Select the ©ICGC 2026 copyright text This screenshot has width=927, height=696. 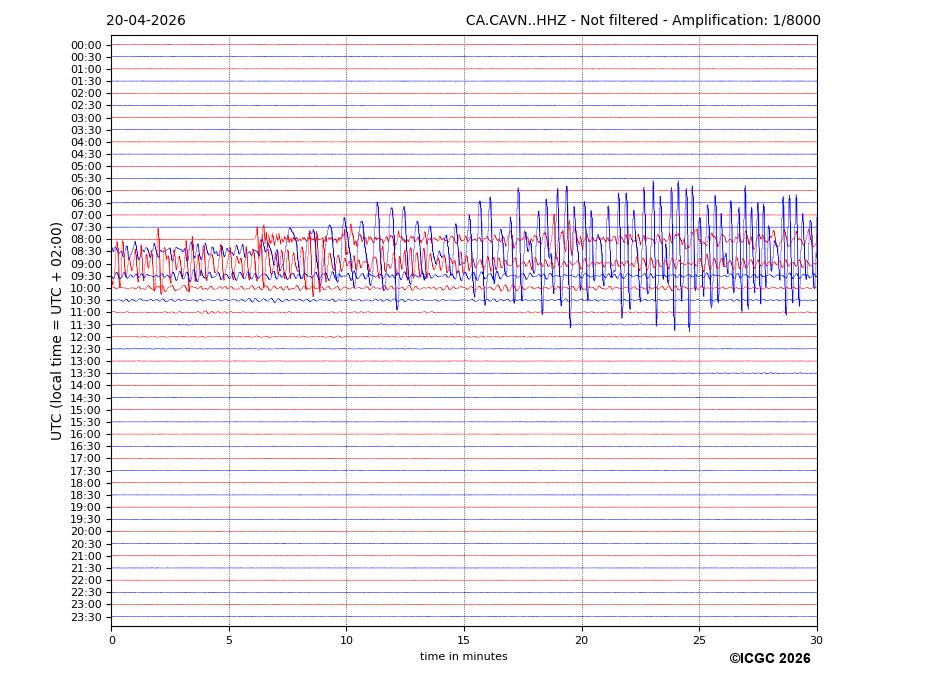pos(769,659)
